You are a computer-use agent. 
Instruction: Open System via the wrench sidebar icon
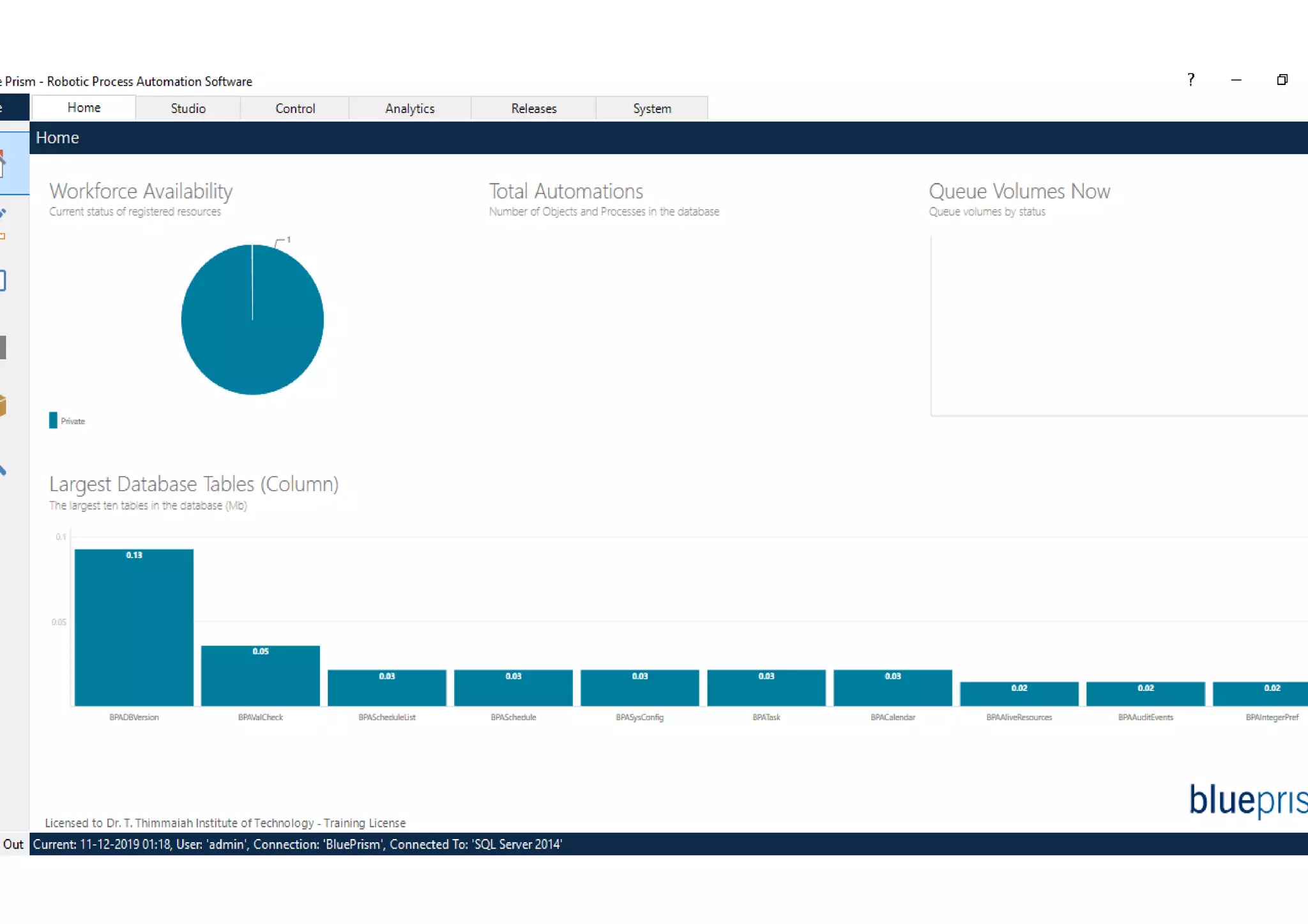pos(3,471)
